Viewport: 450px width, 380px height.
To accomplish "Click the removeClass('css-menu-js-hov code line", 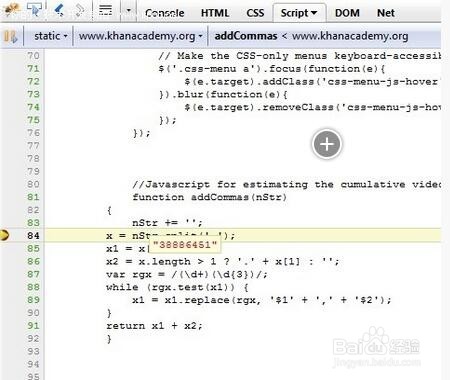I will point(312,107).
